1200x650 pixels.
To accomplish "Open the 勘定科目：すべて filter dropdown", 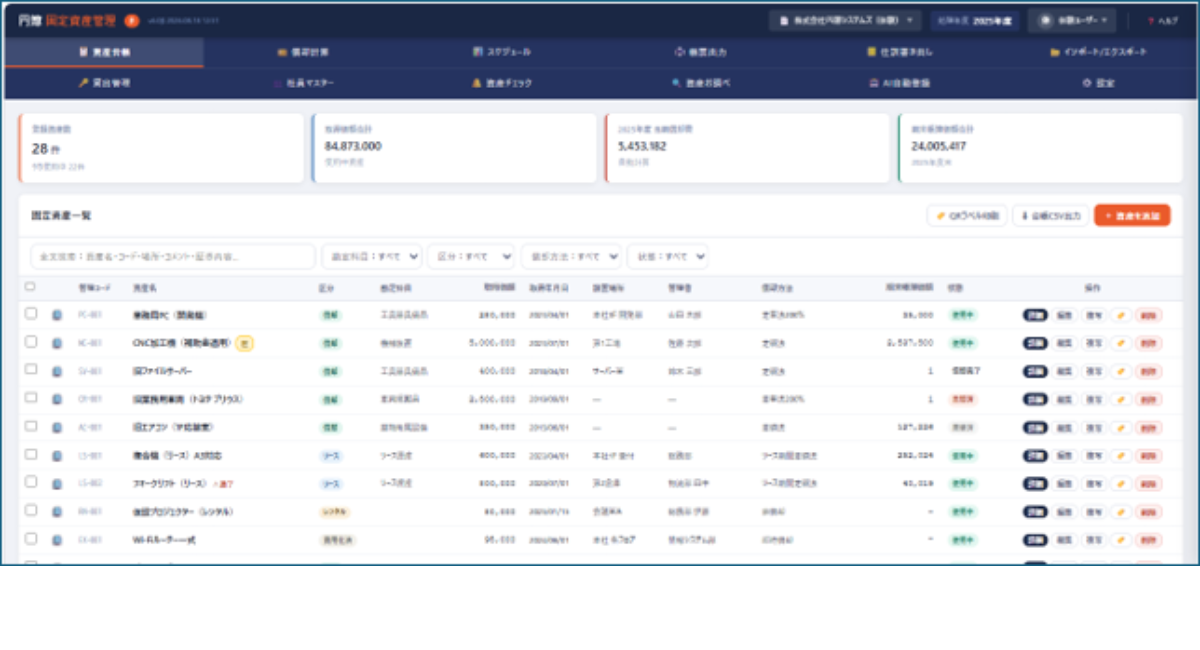I will pos(372,257).
